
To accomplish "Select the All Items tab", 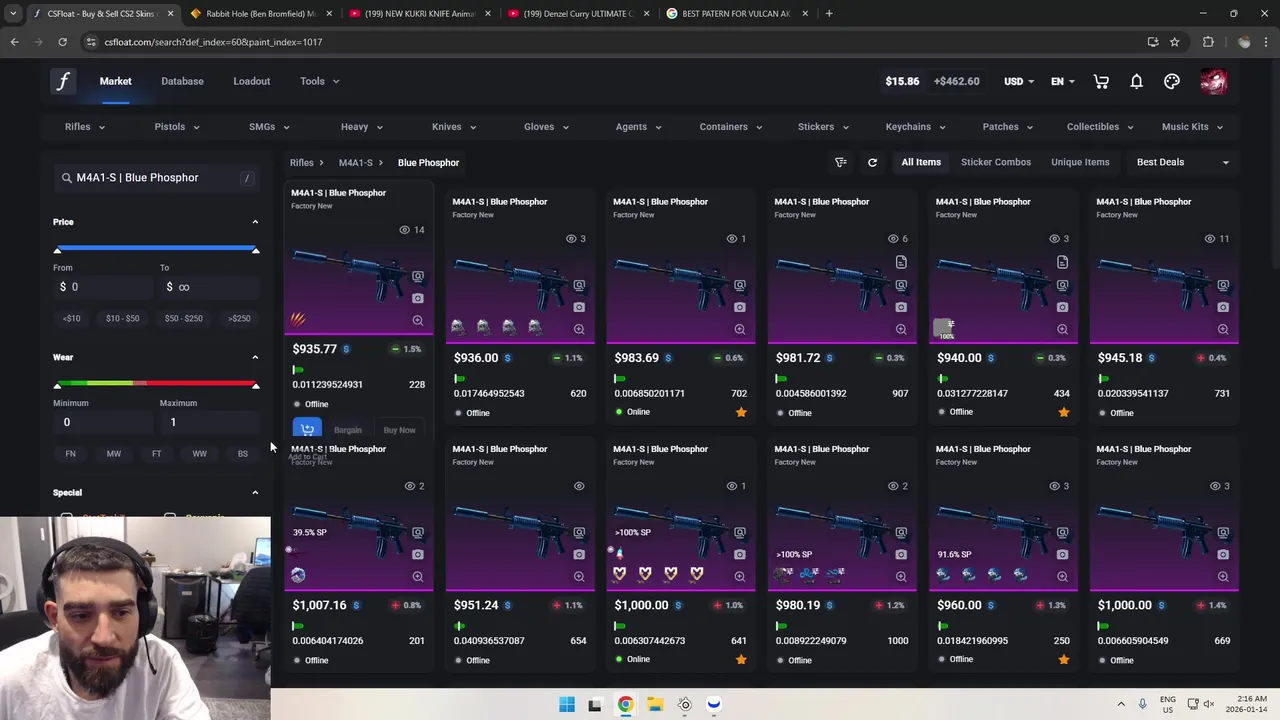I will [x=921, y=162].
